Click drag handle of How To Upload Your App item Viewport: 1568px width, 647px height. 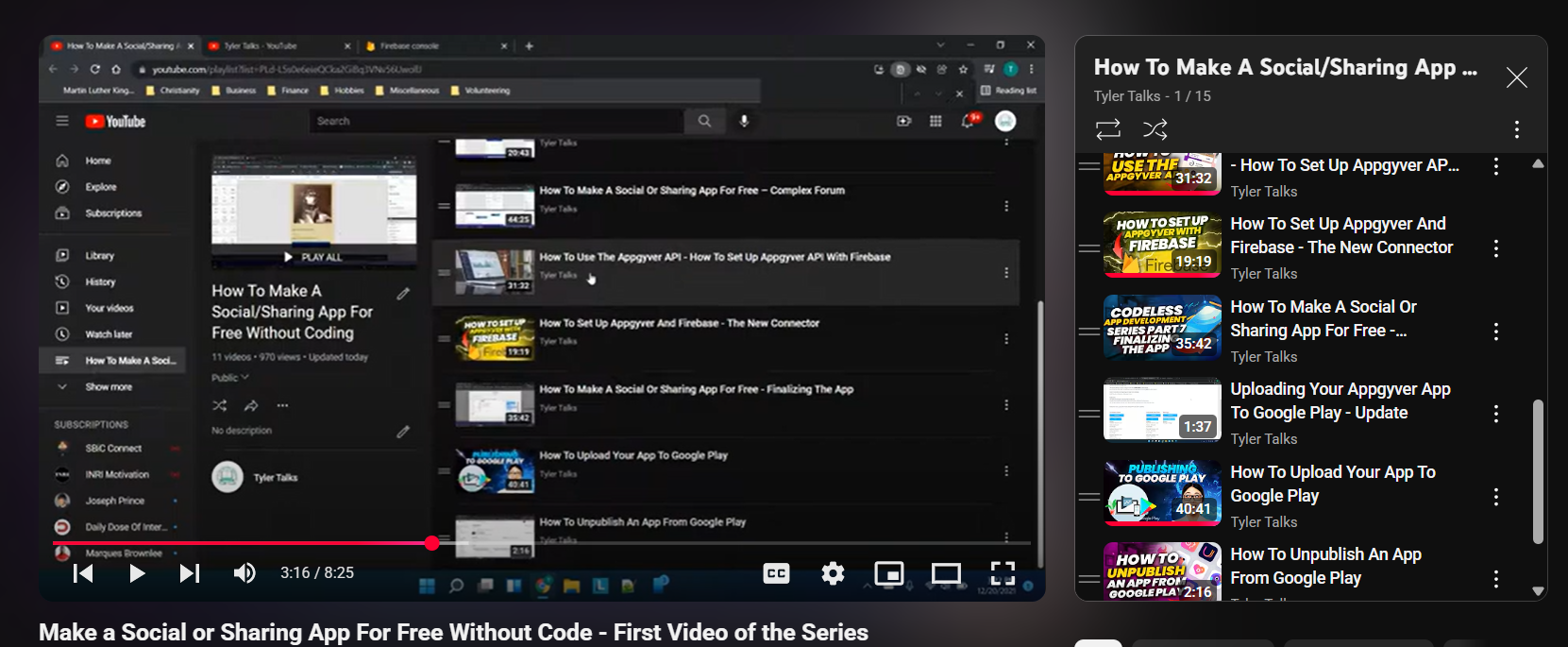point(1089,497)
